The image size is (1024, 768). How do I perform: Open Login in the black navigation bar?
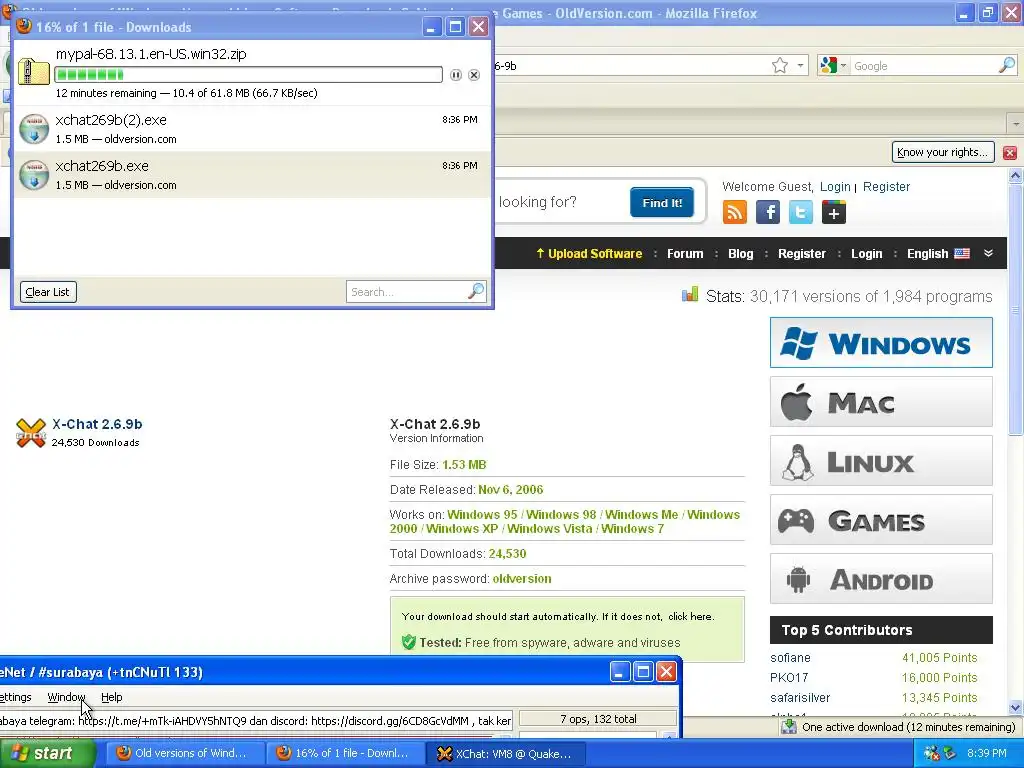click(x=867, y=253)
